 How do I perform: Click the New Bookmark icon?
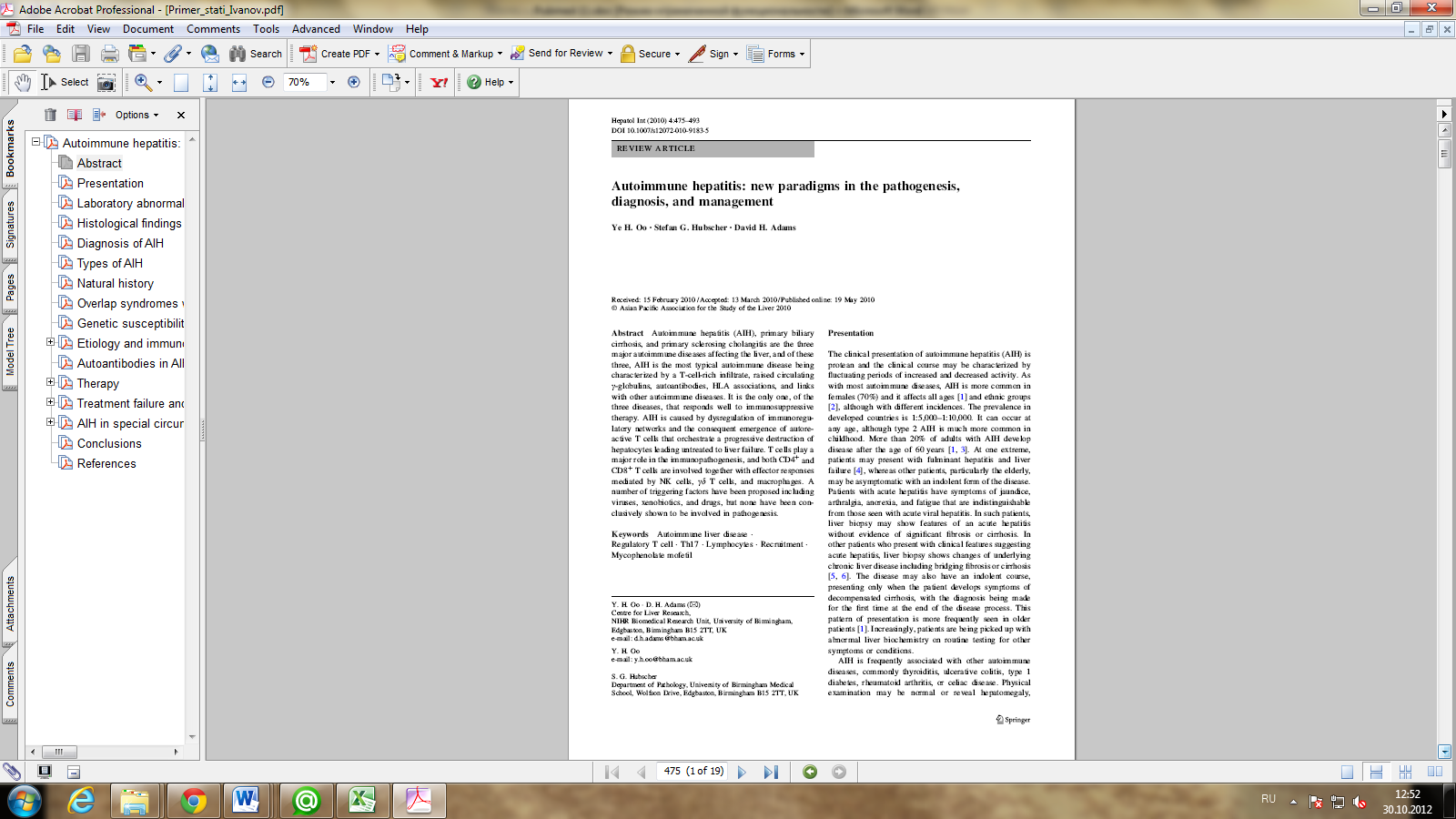(x=75, y=115)
